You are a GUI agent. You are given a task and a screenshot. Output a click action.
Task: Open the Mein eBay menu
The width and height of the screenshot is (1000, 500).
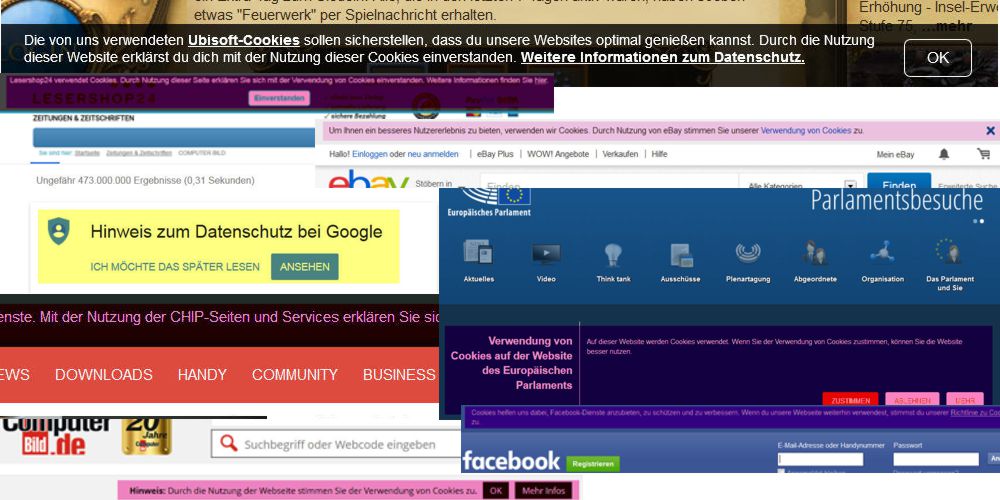tap(895, 154)
